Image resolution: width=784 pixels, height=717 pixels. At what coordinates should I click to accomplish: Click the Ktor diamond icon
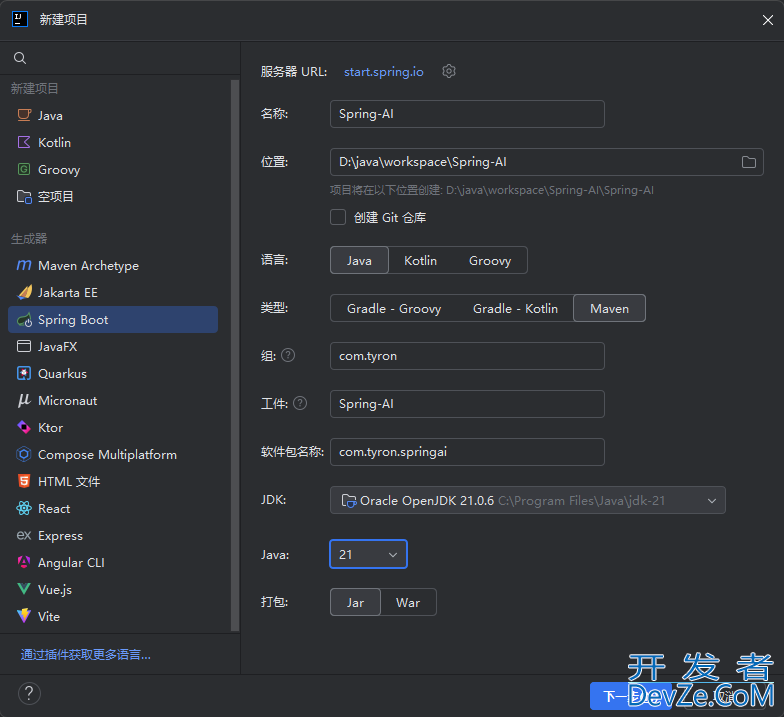24,427
